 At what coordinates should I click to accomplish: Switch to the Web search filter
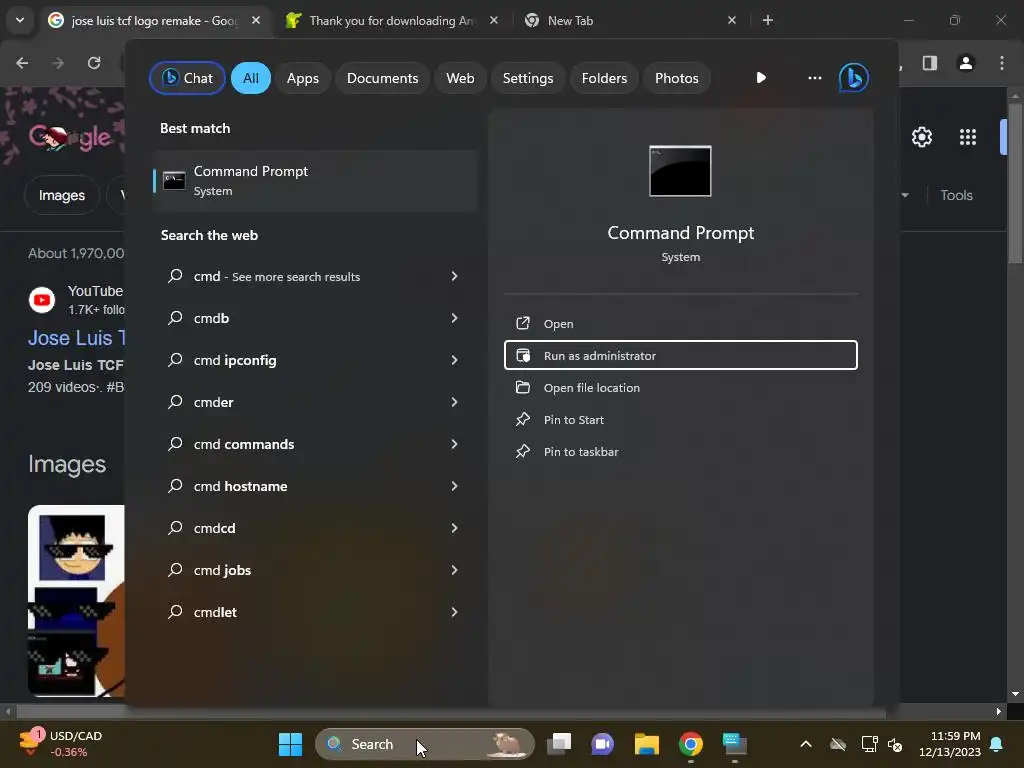(x=460, y=78)
